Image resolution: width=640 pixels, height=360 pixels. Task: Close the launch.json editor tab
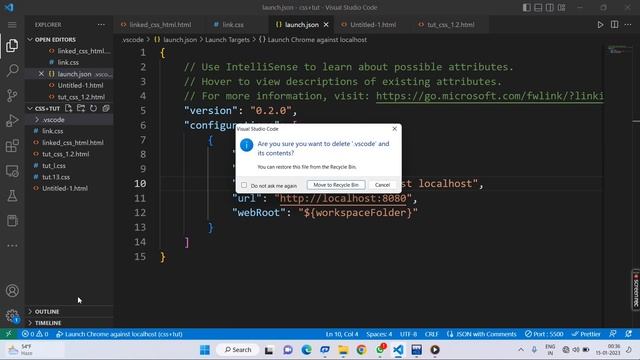point(326,25)
